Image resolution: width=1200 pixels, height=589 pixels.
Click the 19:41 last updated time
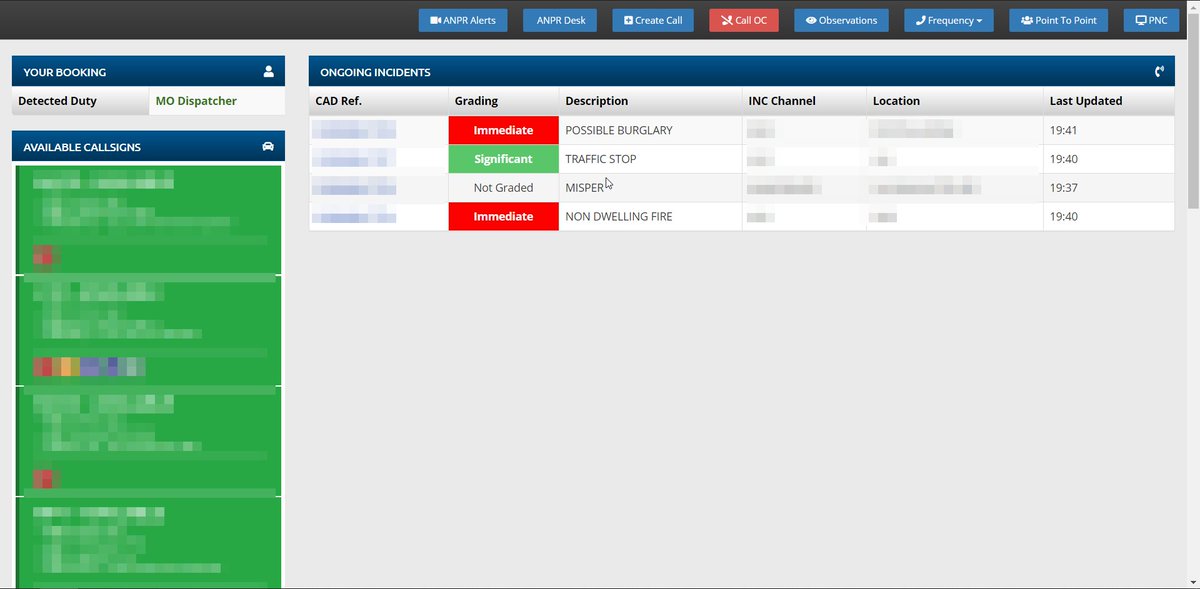[x=1064, y=130]
